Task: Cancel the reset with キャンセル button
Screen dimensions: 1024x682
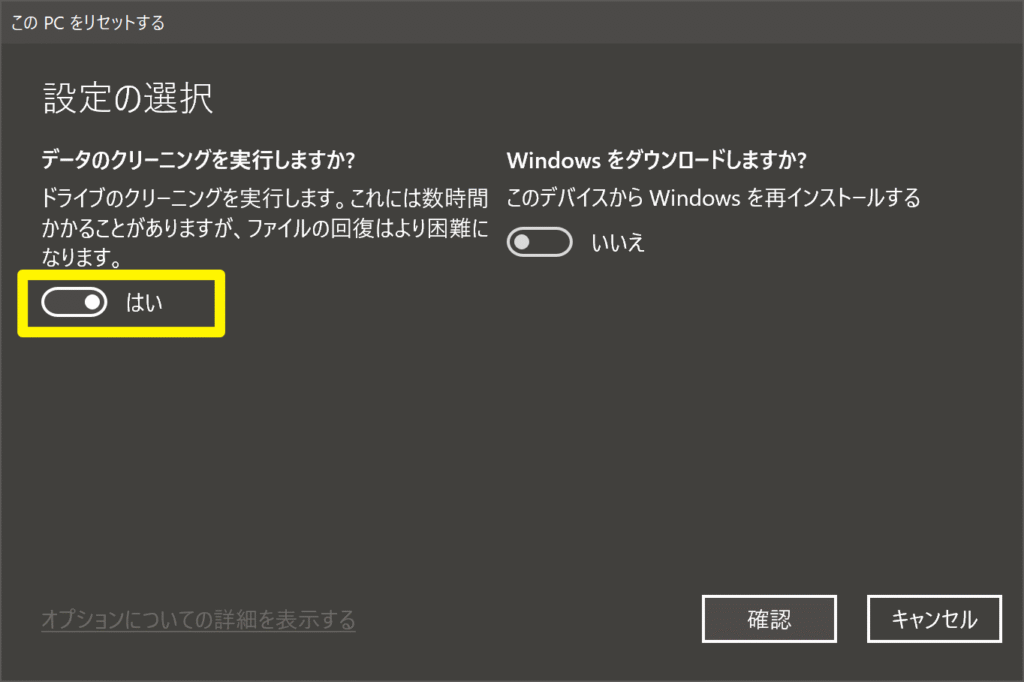Action: coord(934,619)
